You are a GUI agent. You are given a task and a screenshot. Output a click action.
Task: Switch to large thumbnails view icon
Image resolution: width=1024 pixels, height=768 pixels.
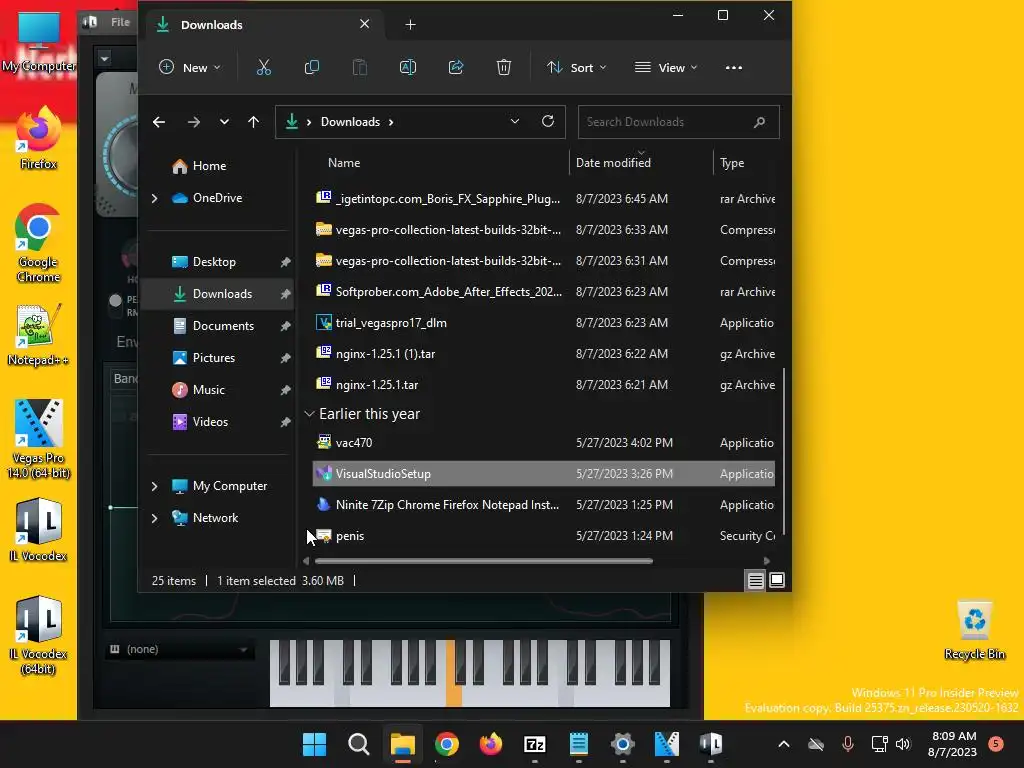pos(777,580)
